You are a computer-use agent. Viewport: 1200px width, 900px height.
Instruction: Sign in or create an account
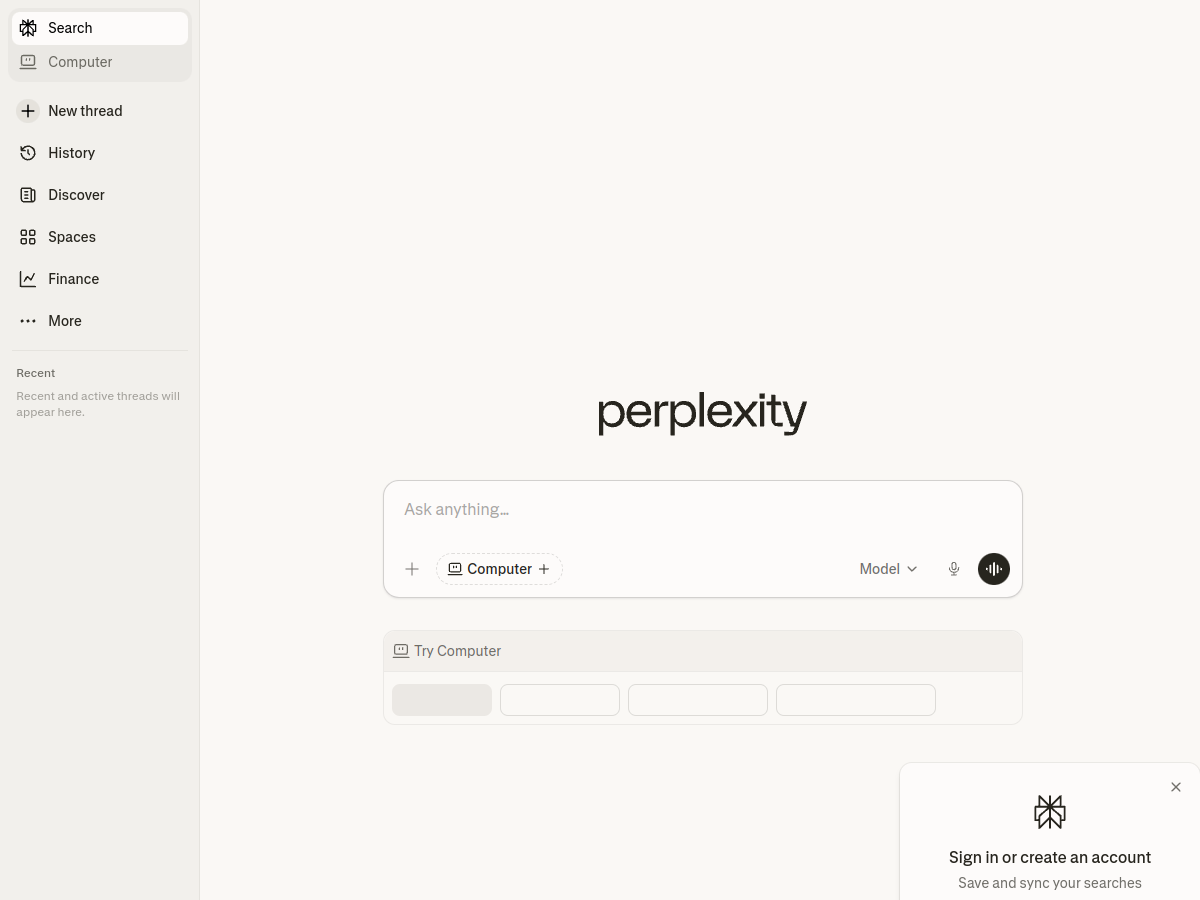1049,856
